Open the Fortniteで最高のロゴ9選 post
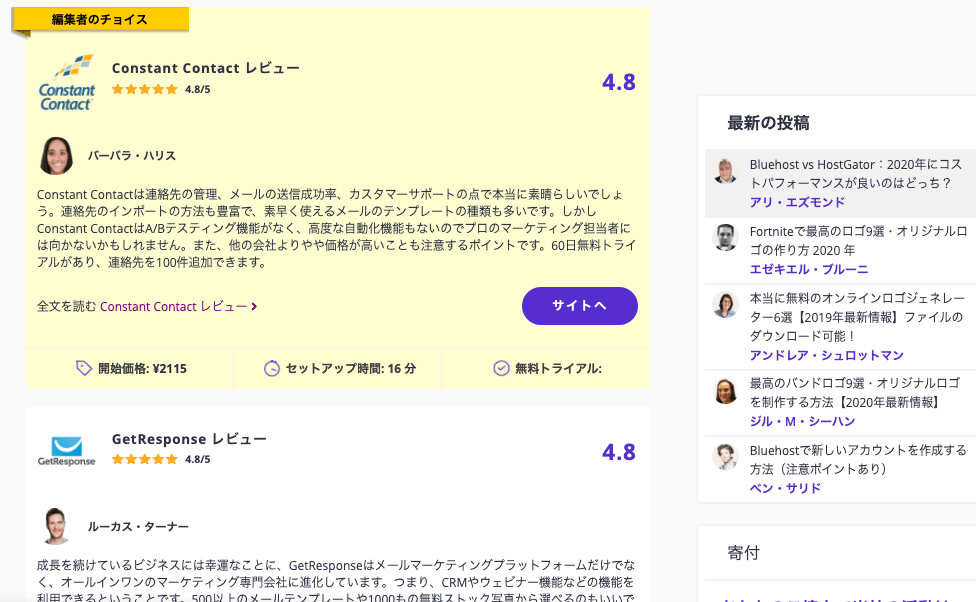Screen dimensions: 976x602 point(858,240)
